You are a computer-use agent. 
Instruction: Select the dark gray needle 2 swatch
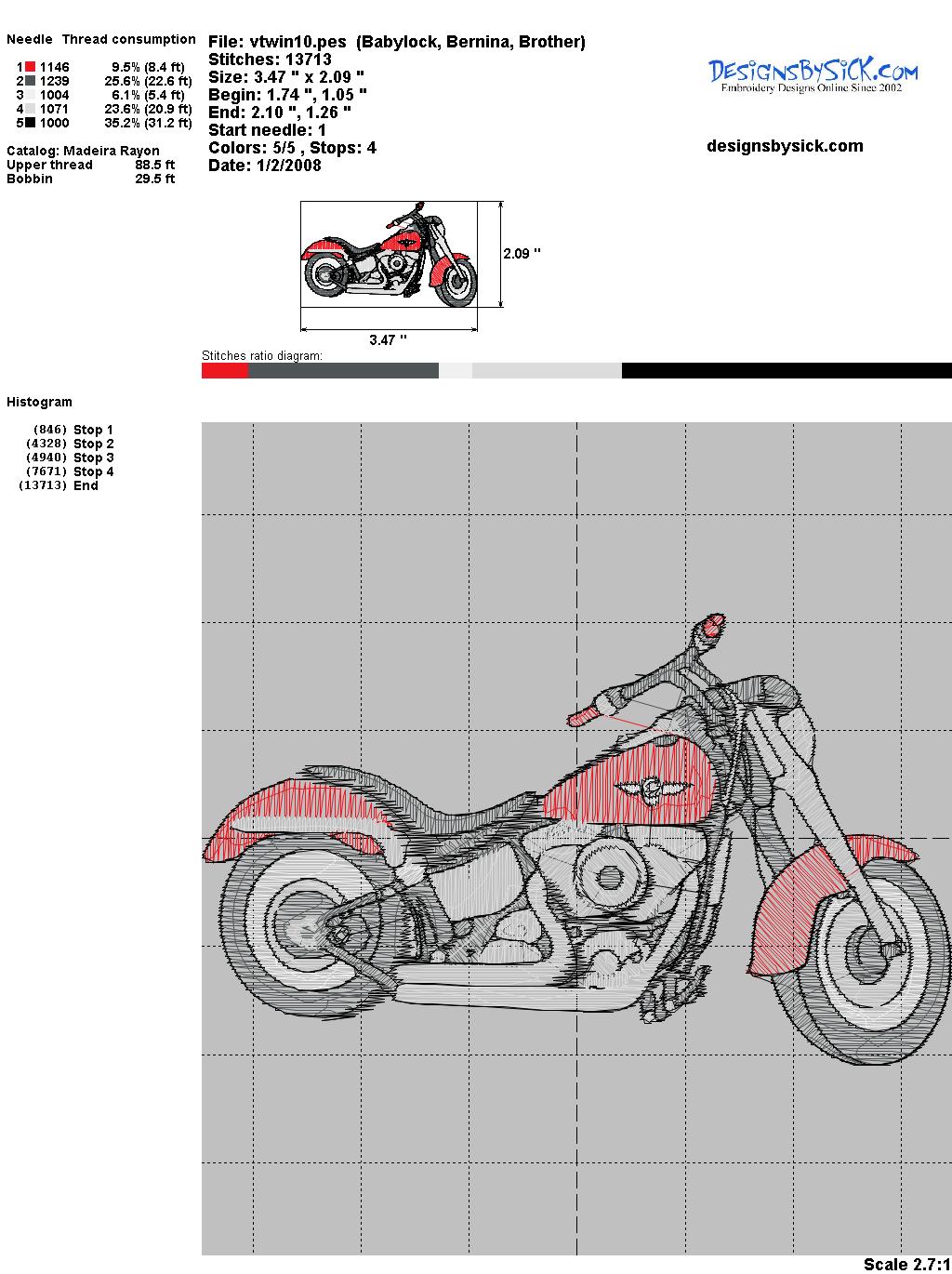(30, 81)
